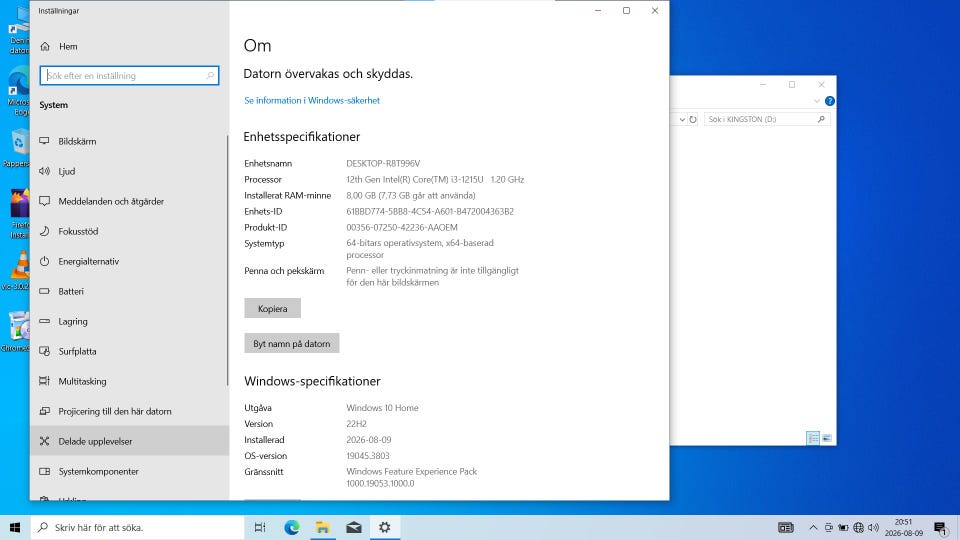Open Multitasking settings
Image resolution: width=960 pixels, height=540 pixels.
click(x=129, y=381)
